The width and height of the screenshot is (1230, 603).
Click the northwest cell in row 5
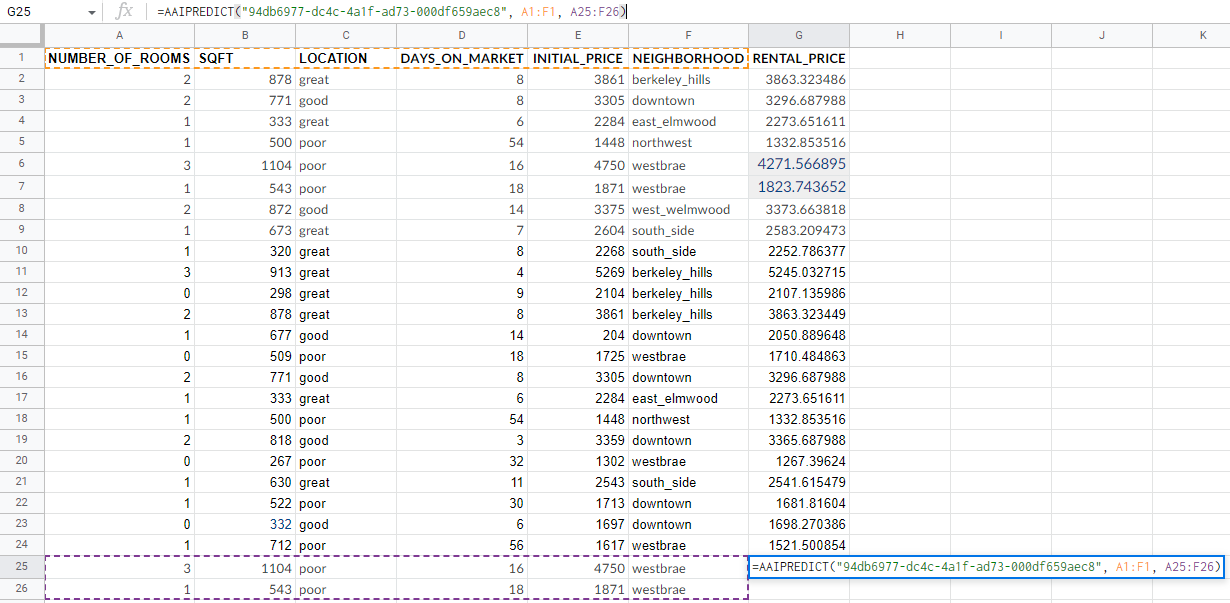coord(688,142)
